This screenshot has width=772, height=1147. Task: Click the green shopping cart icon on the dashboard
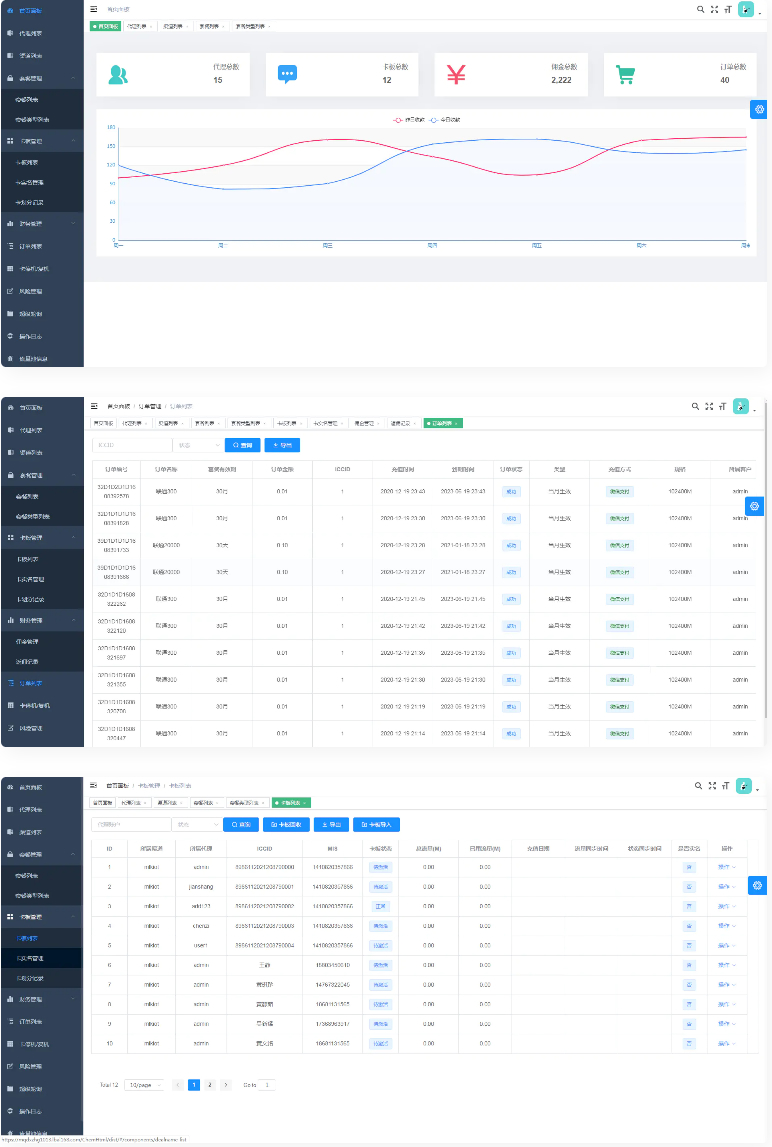pyautogui.click(x=625, y=74)
